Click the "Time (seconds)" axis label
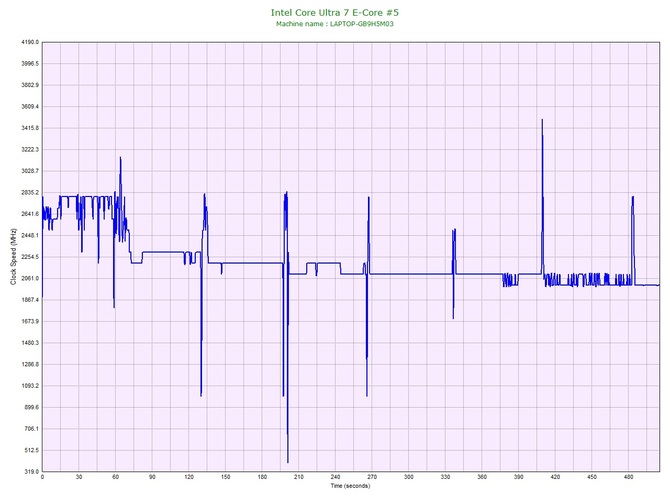 coord(350,486)
